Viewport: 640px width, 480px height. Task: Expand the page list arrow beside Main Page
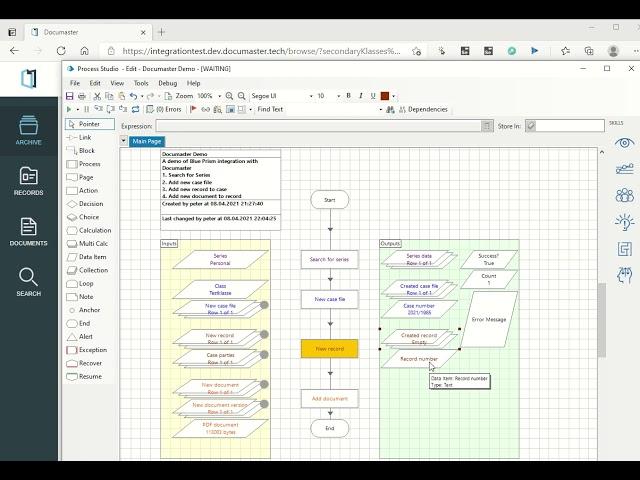pyautogui.click(x=123, y=141)
